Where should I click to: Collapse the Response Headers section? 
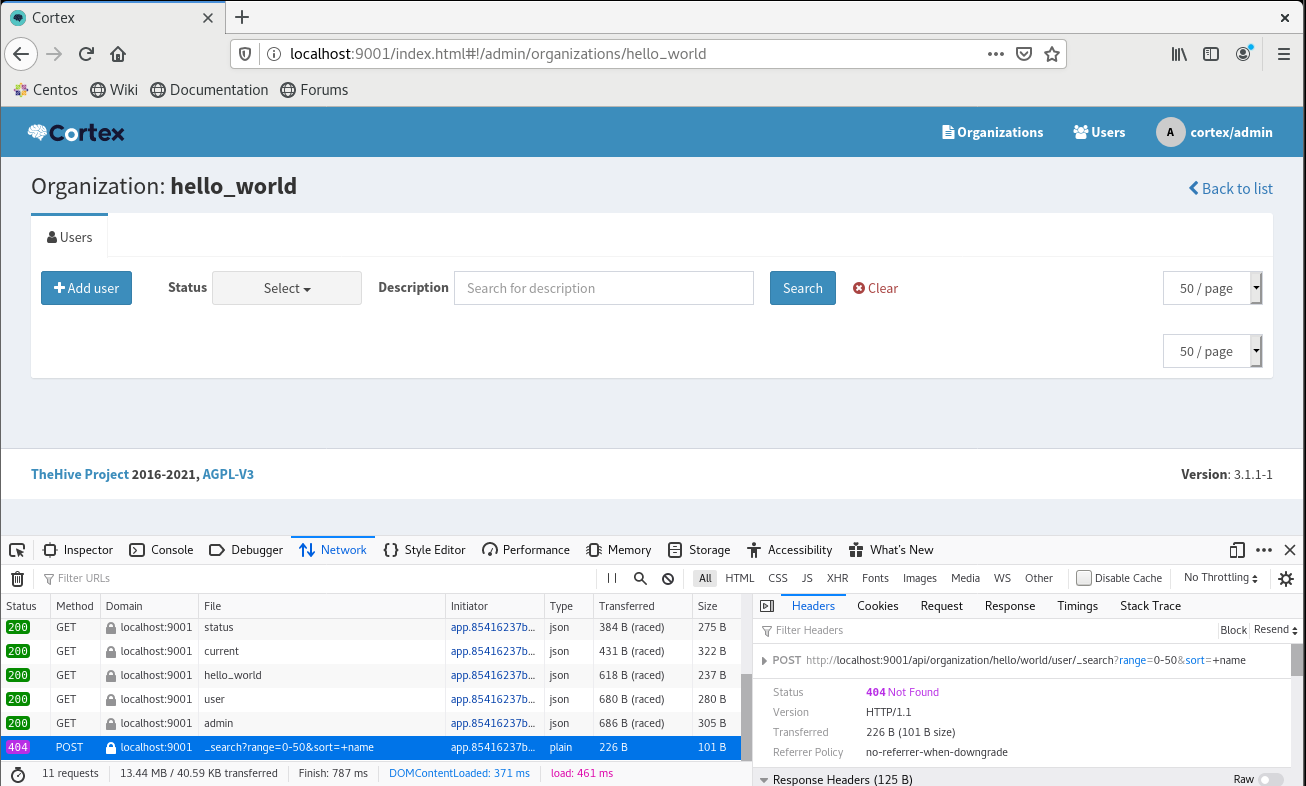764,780
